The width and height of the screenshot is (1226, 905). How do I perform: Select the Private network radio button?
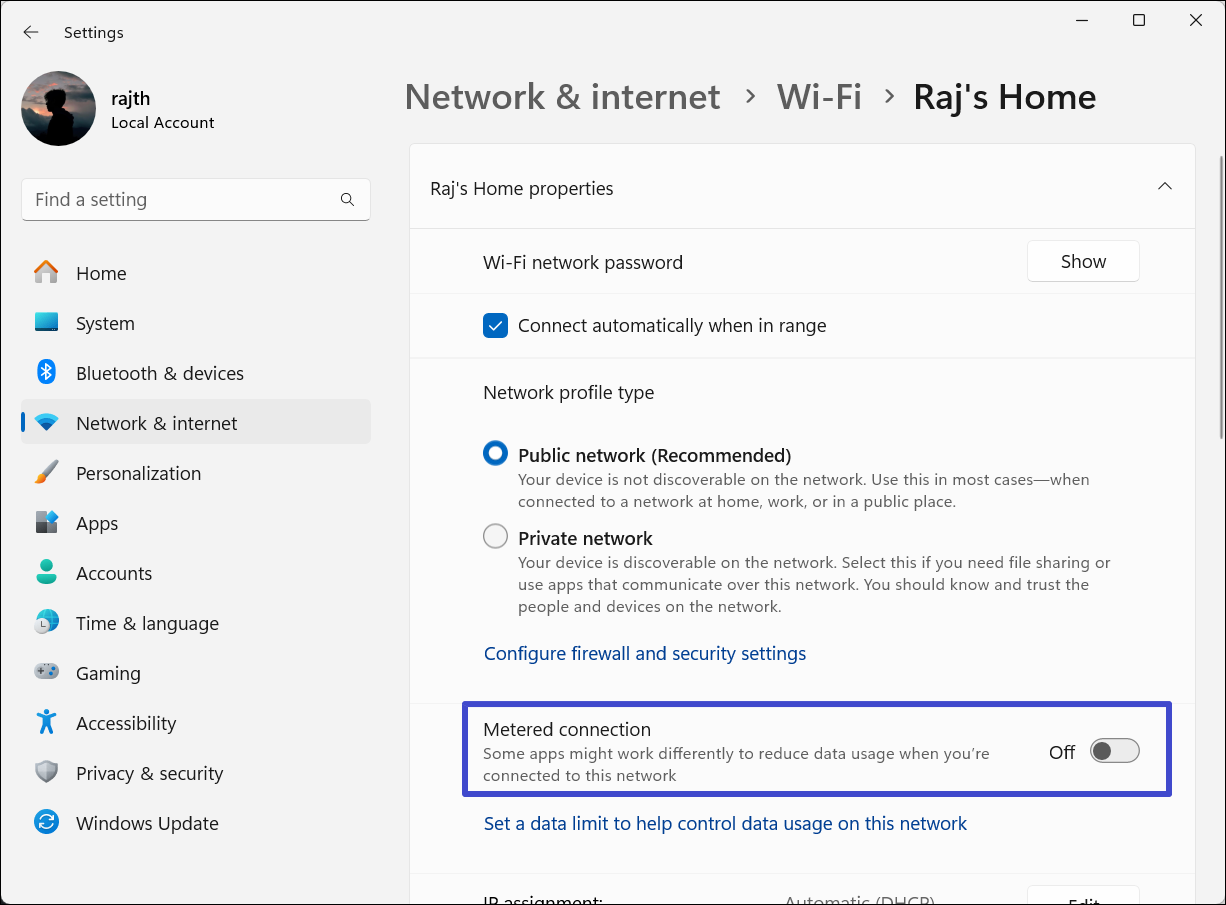pos(495,537)
